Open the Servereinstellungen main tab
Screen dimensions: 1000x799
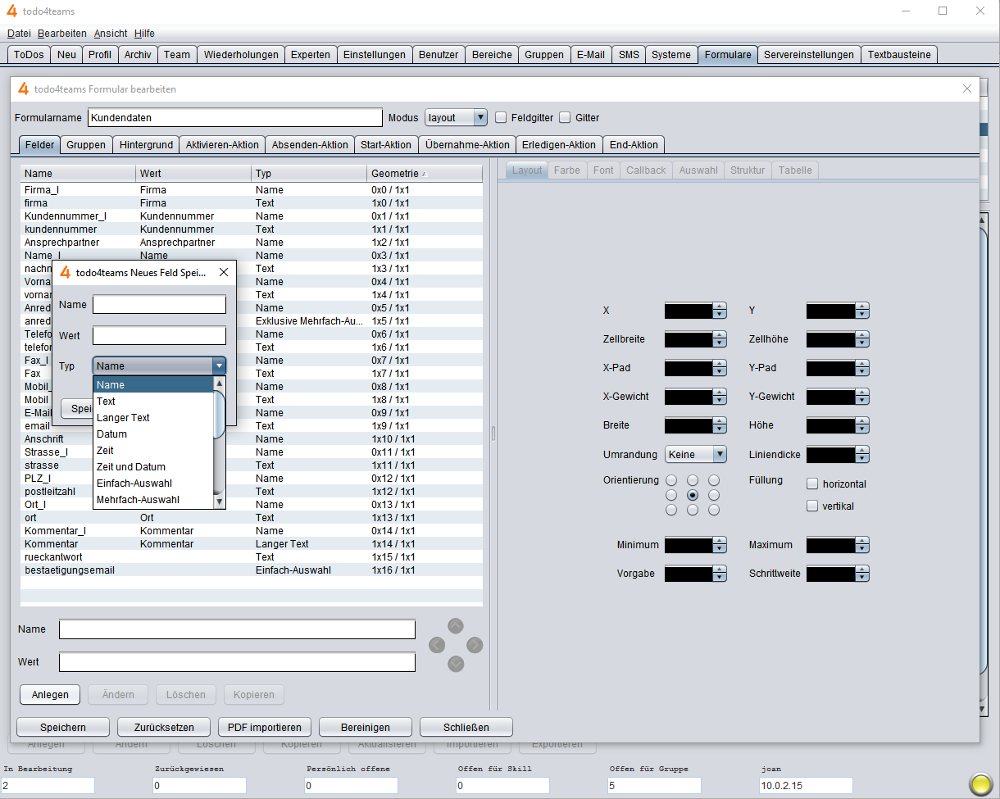(809, 55)
